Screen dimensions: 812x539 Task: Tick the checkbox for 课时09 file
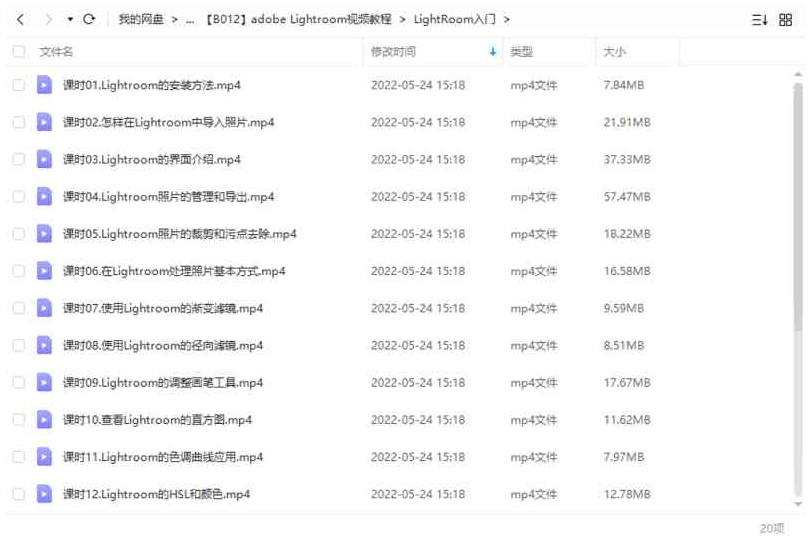coord(19,383)
